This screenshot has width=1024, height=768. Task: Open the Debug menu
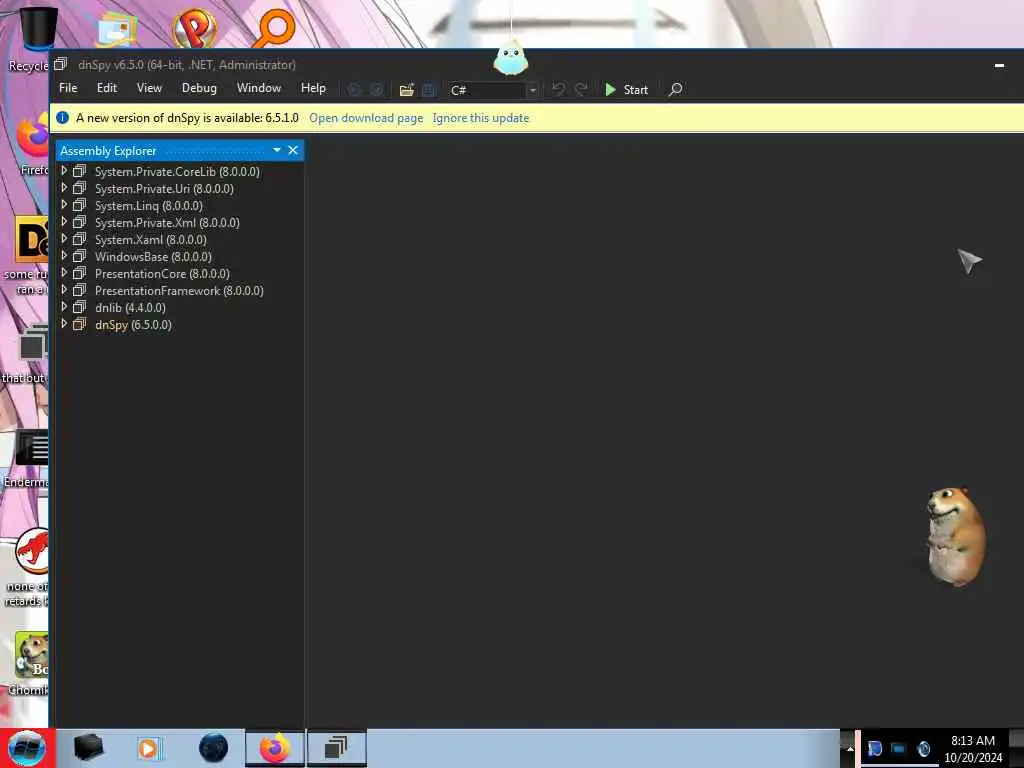[199, 88]
